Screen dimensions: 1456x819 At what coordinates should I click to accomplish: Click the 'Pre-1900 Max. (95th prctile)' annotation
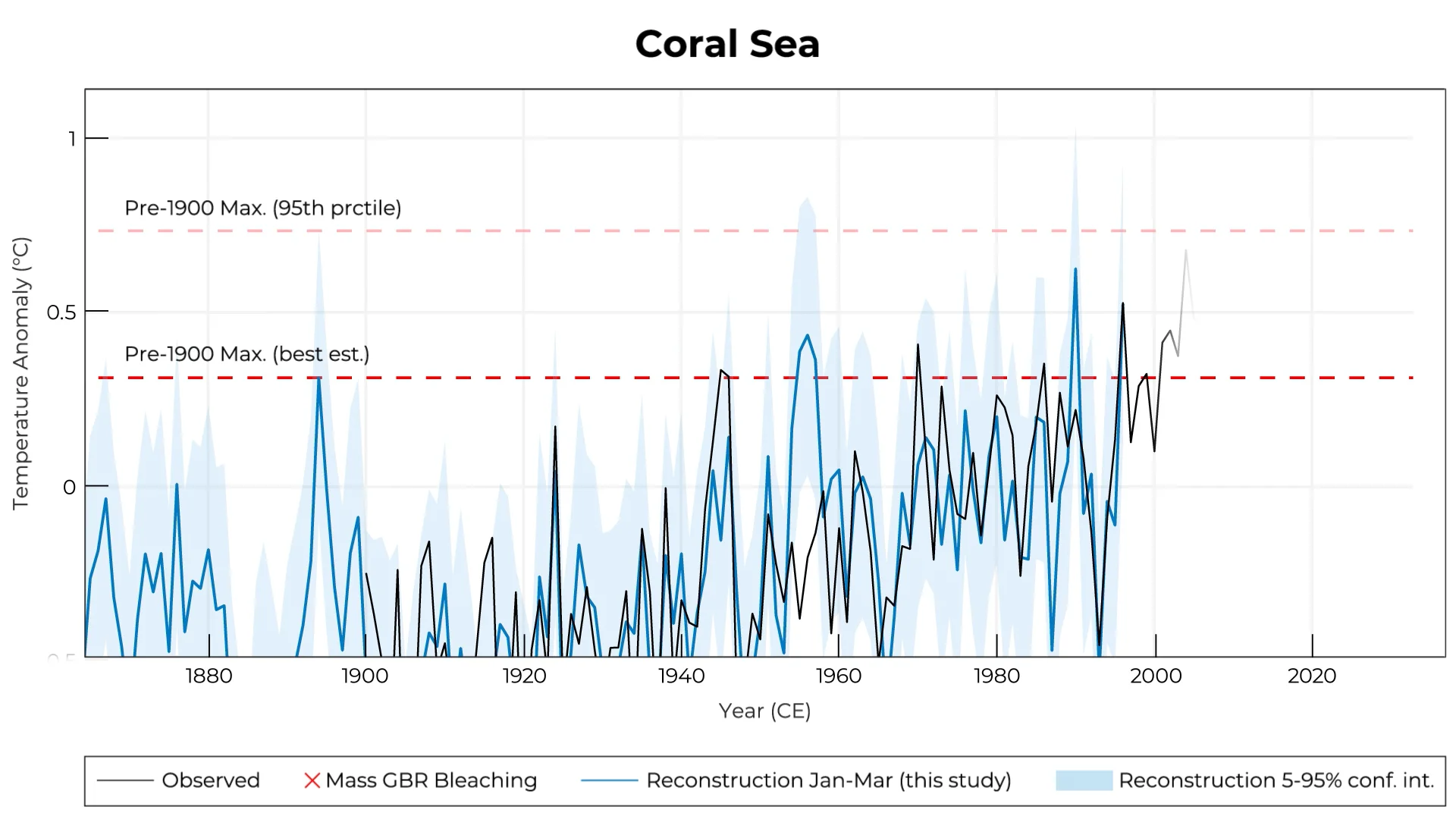click(x=263, y=208)
